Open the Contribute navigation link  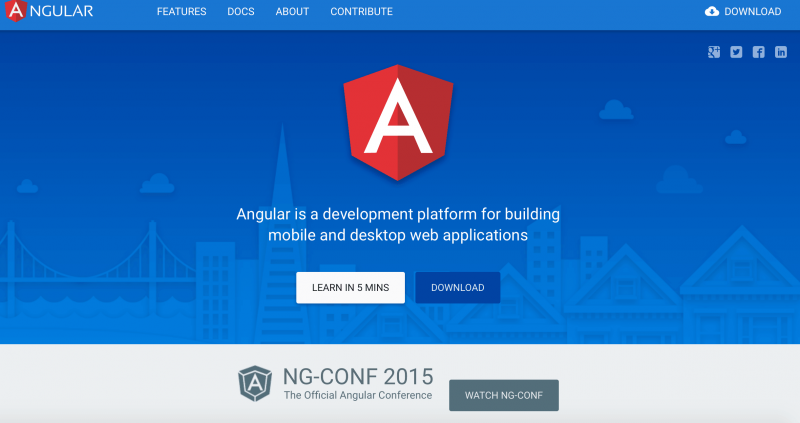[361, 12]
